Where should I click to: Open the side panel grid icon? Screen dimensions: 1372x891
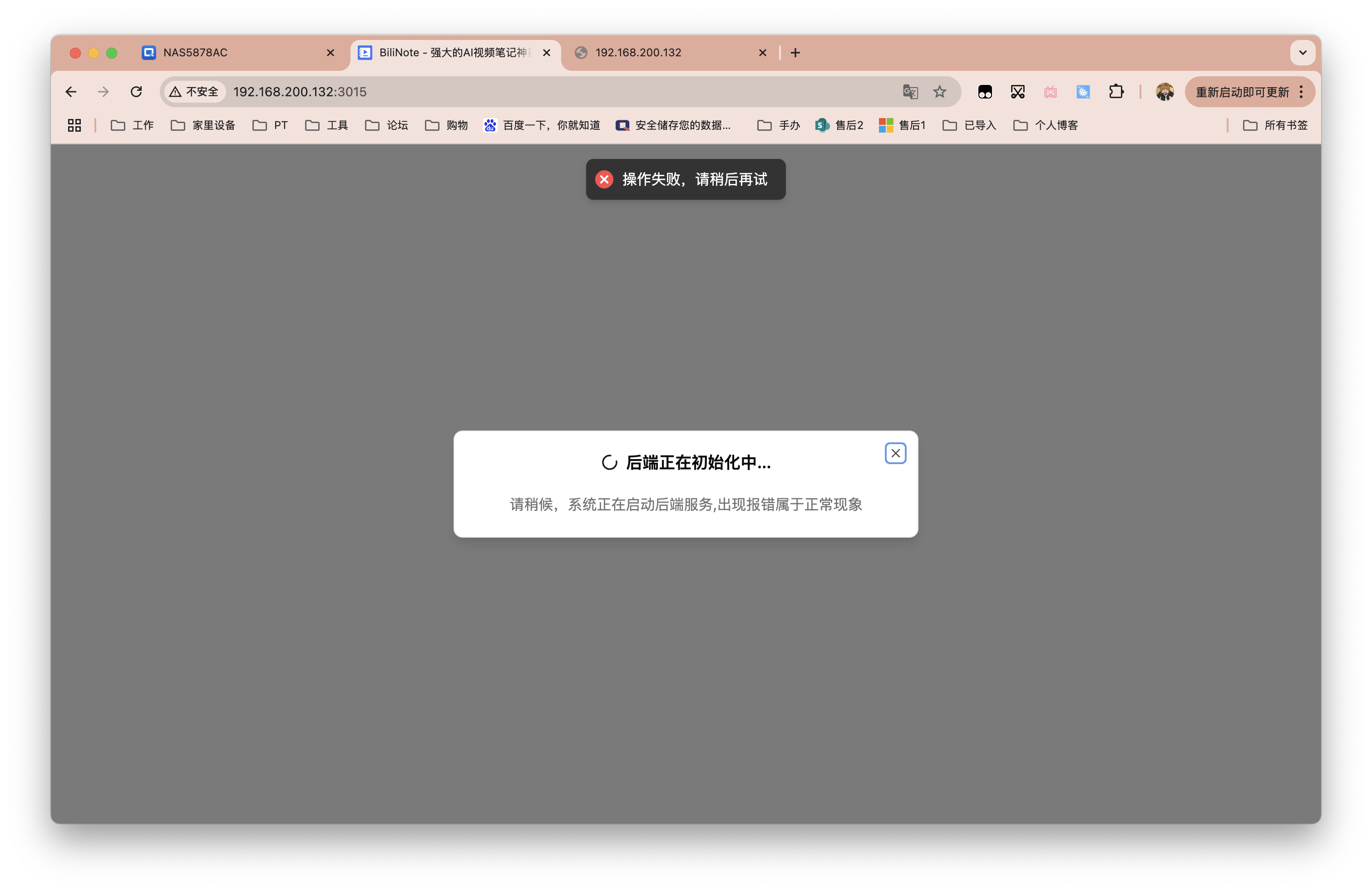[x=74, y=125]
